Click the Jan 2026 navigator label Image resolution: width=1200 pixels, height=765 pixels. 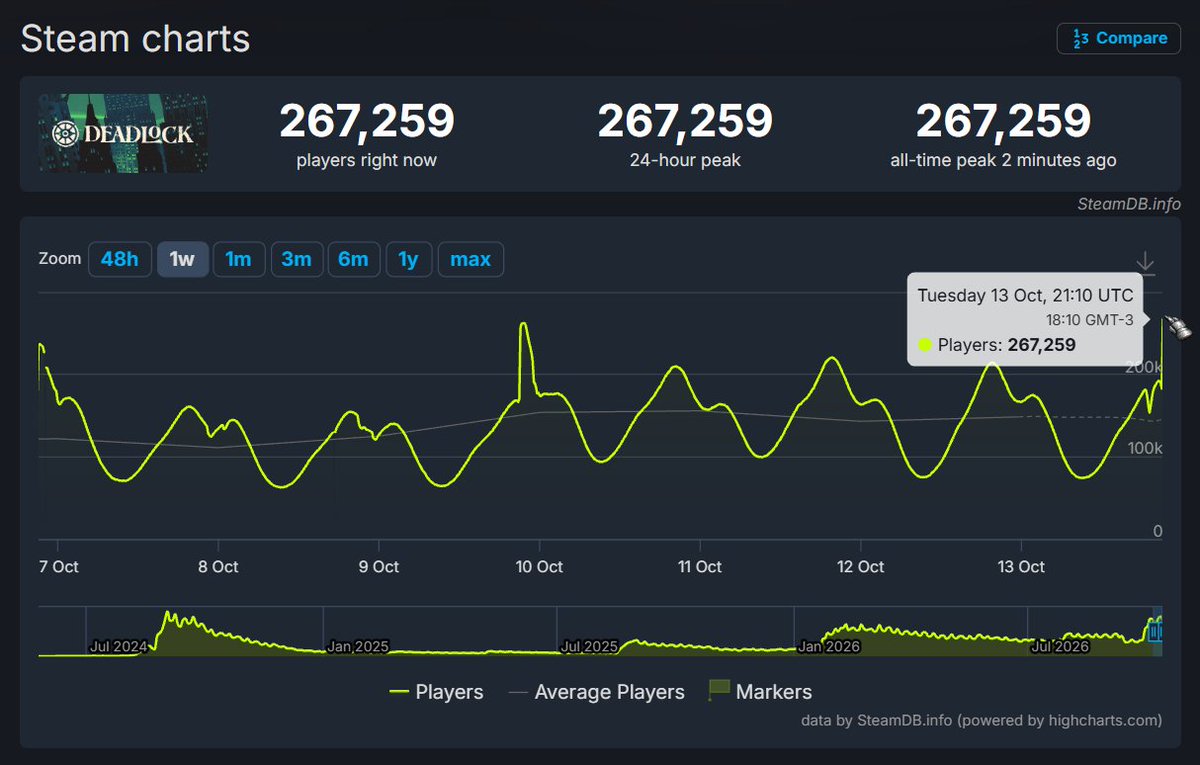pyautogui.click(x=827, y=647)
